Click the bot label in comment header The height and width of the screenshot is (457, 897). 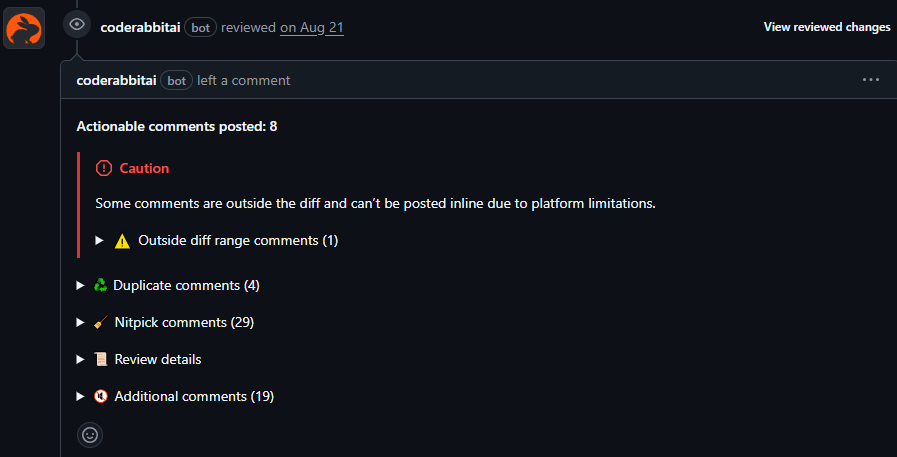[176, 81]
